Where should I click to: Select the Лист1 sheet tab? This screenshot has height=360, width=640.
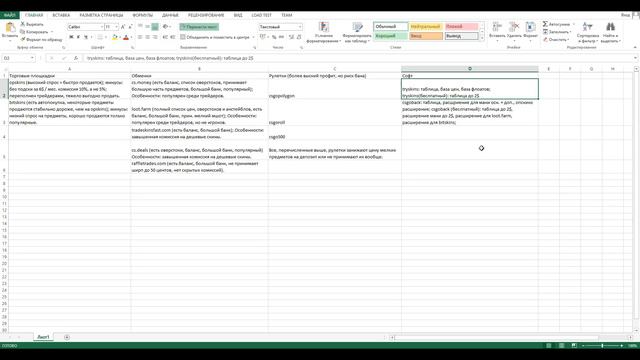pos(43,337)
